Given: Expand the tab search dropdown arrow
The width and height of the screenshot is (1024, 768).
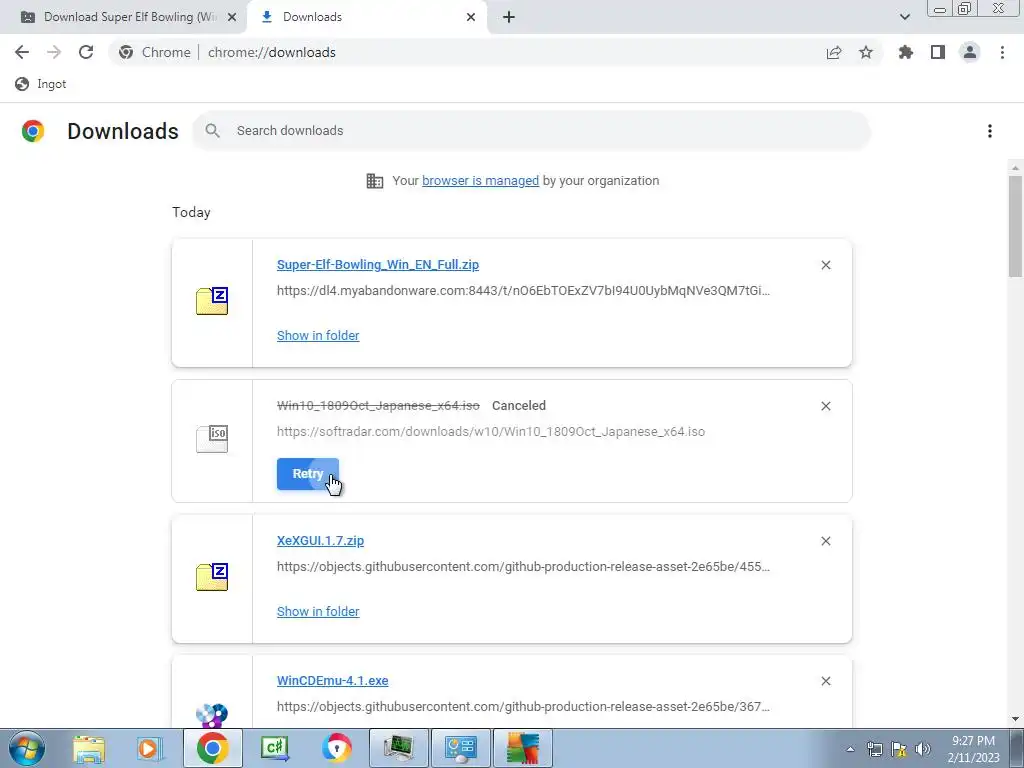Looking at the screenshot, I should coord(904,17).
